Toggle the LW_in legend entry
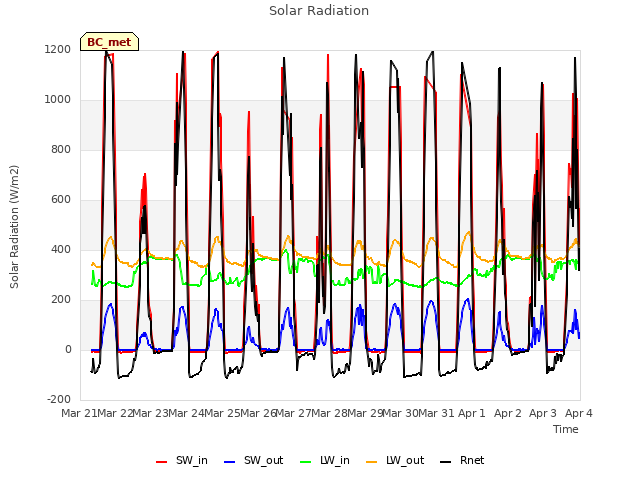This screenshot has width=640, height=480. (325, 460)
